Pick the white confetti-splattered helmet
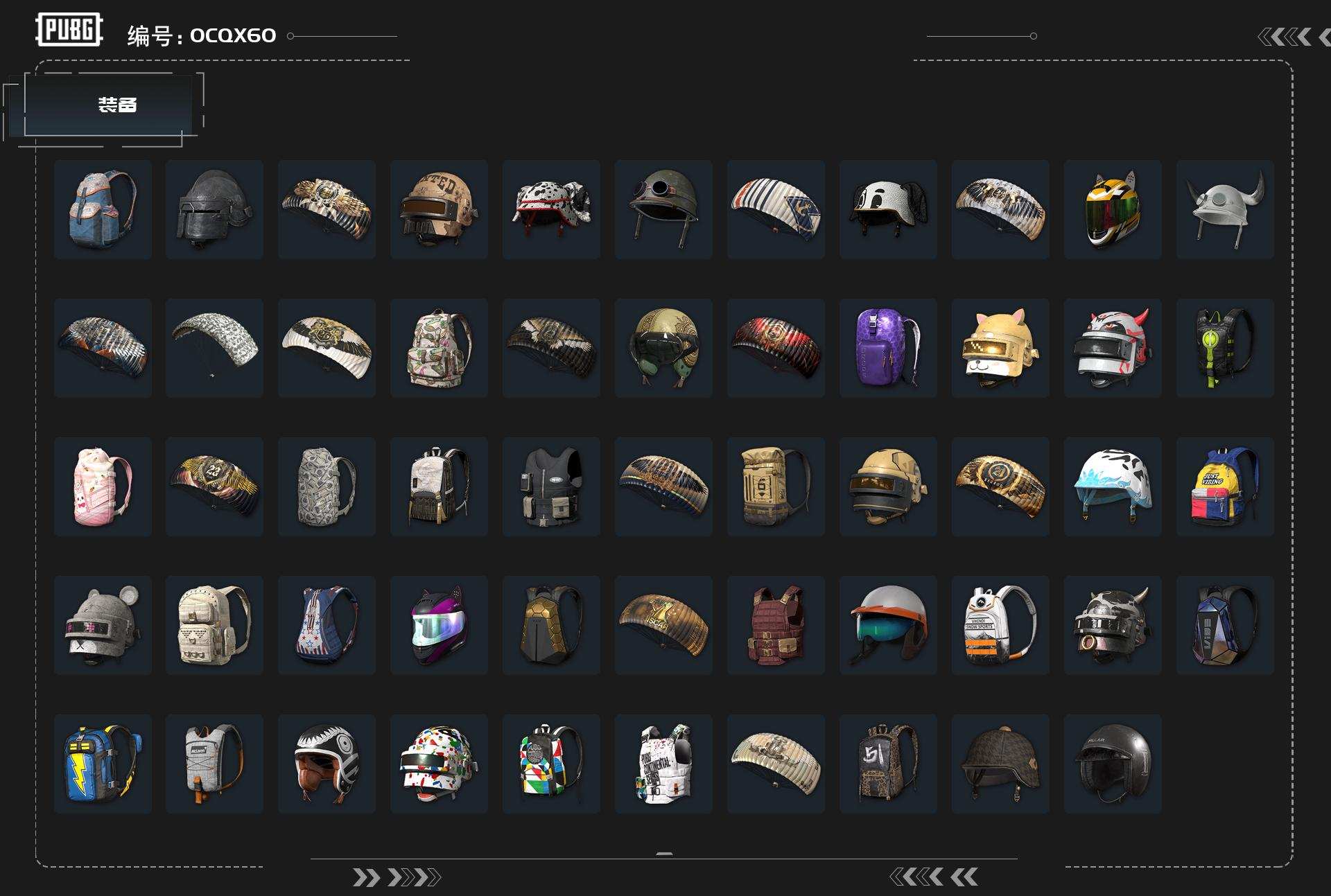The width and height of the screenshot is (1331, 896). tap(440, 764)
